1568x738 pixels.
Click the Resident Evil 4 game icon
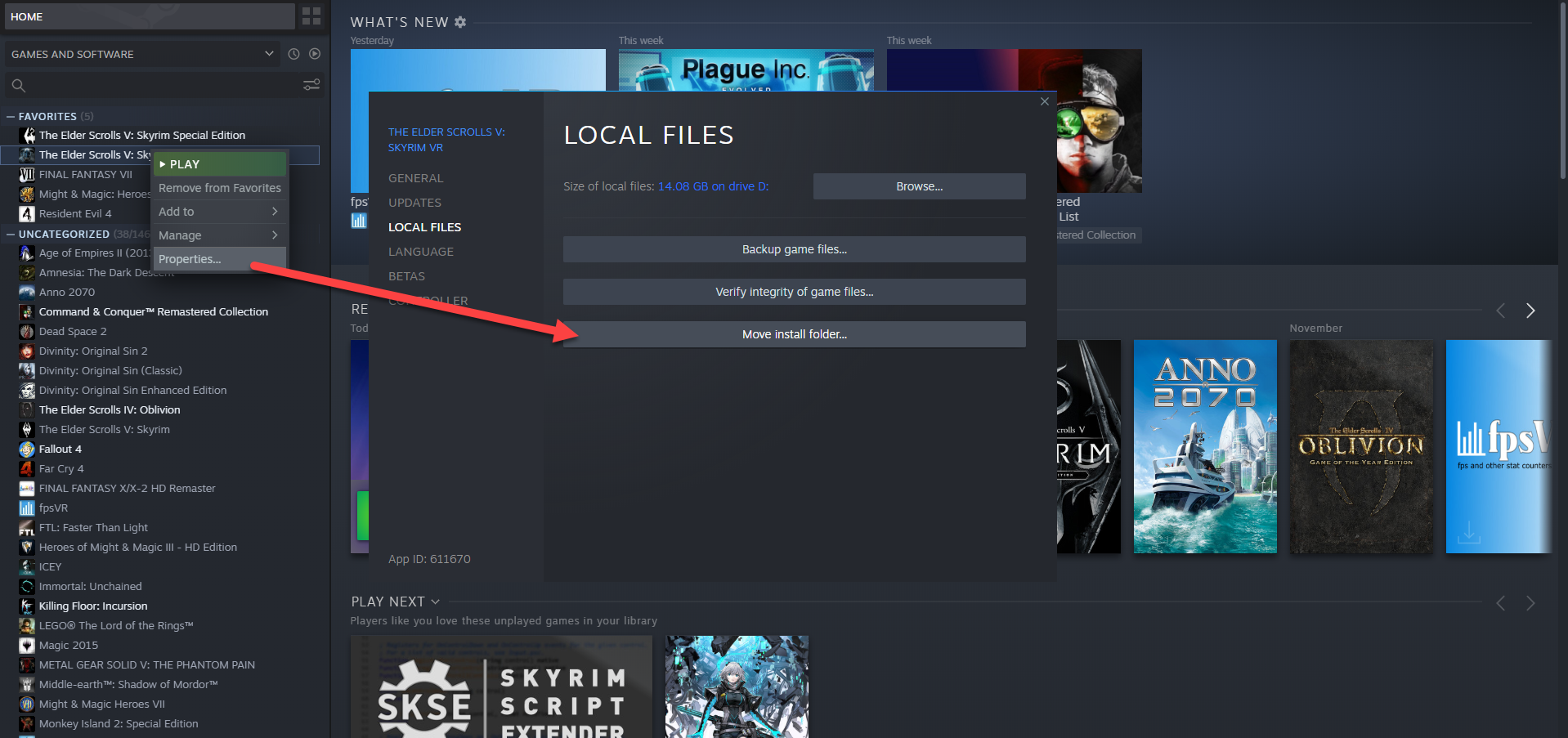click(27, 213)
